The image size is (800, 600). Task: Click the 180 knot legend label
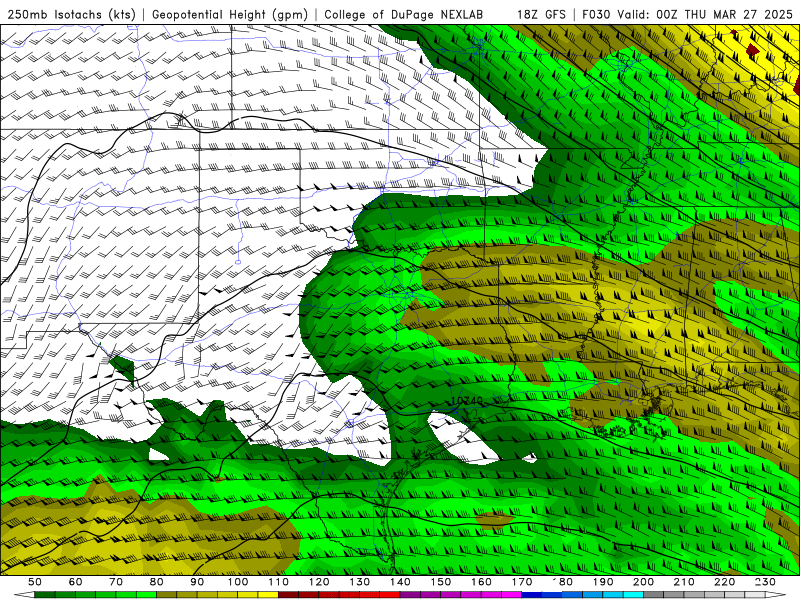[563, 582]
